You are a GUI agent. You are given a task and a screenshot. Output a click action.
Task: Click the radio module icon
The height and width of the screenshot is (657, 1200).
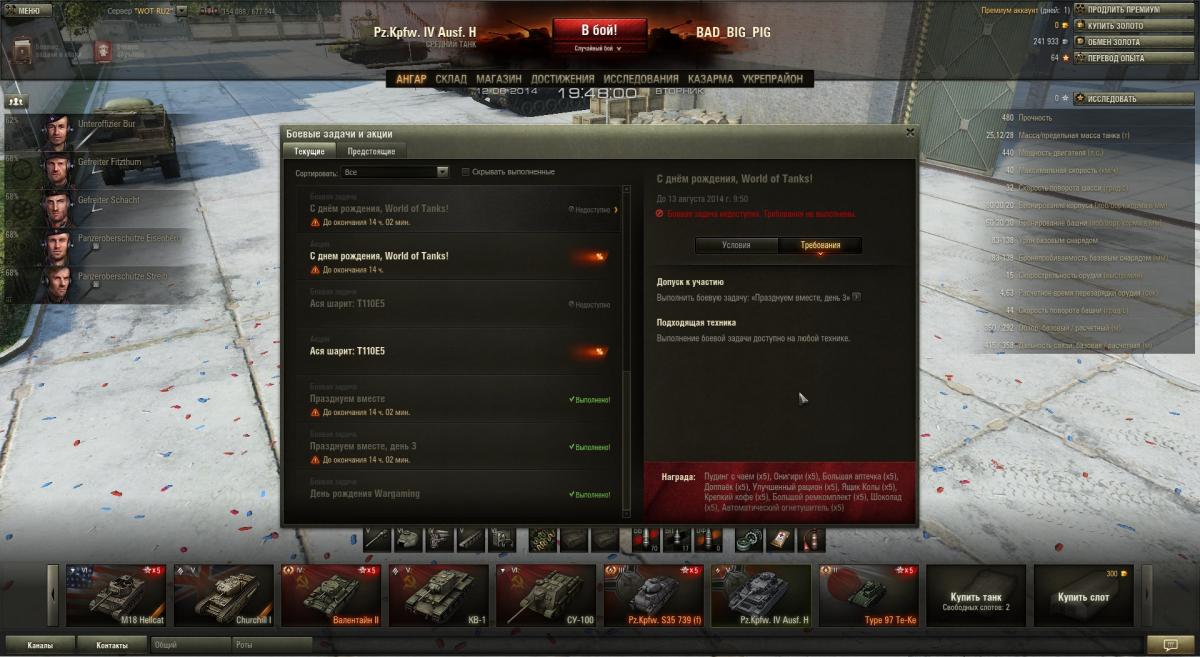501,539
